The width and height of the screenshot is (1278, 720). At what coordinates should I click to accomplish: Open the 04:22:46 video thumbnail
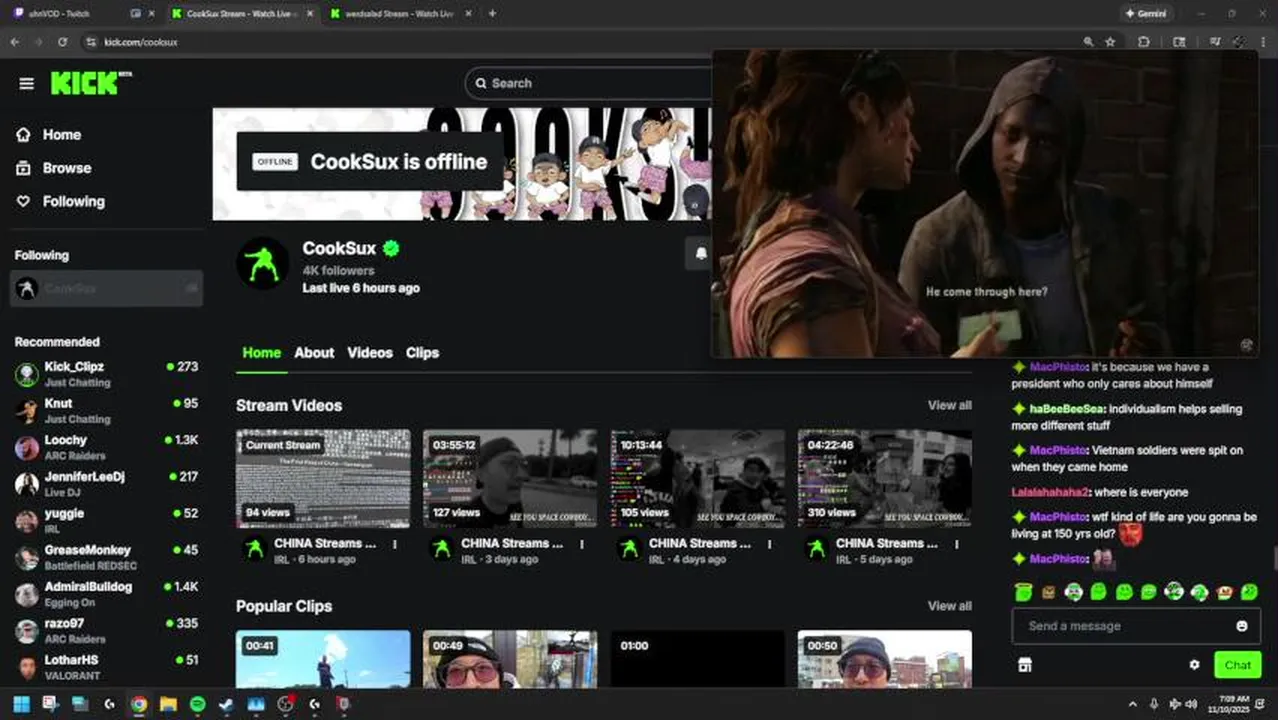pyautogui.click(x=885, y=478)
